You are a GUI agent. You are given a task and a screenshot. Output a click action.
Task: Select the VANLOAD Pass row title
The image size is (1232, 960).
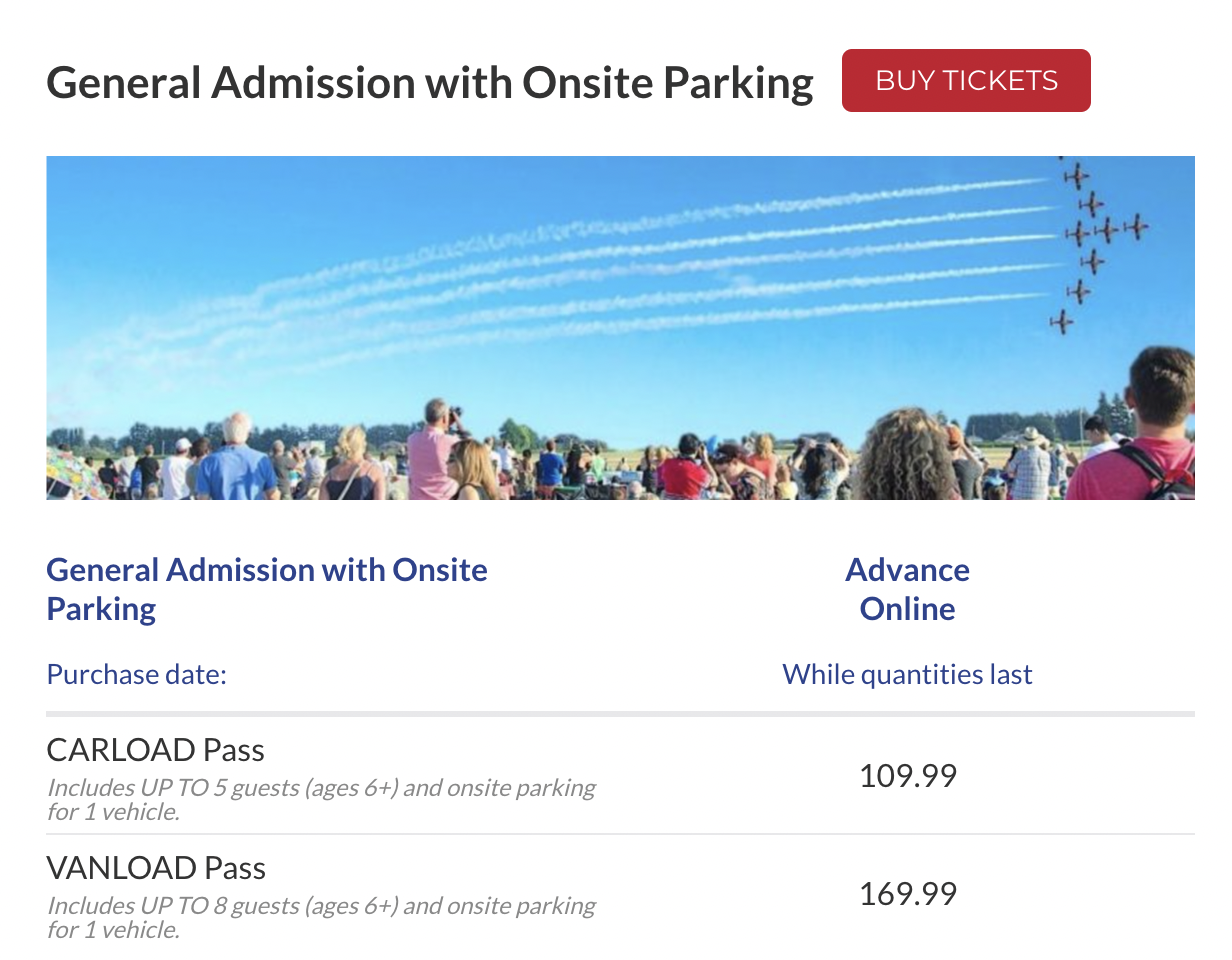[x=156, y=868]
